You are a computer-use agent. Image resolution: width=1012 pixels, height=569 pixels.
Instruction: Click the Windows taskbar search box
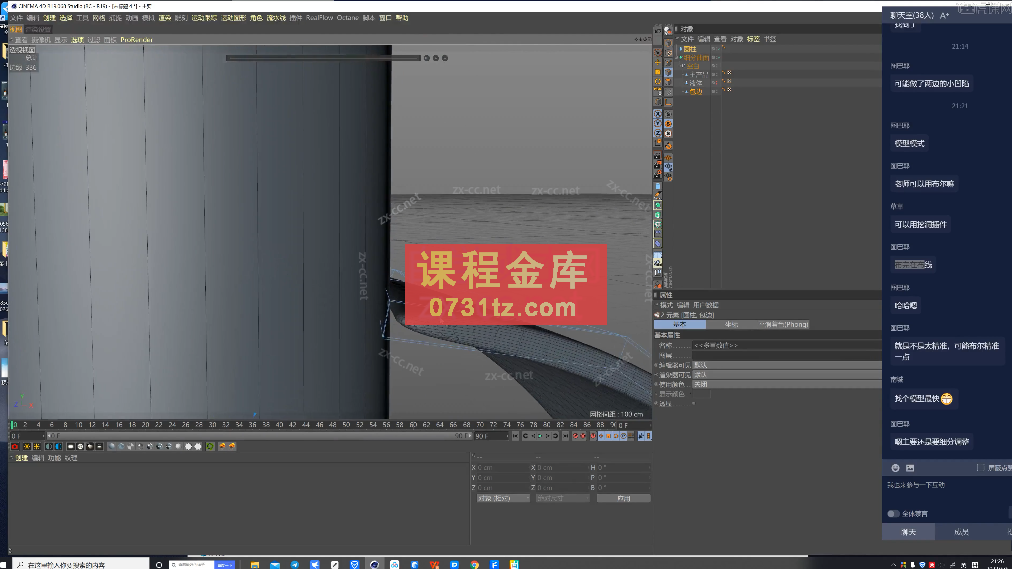[79, 564]
